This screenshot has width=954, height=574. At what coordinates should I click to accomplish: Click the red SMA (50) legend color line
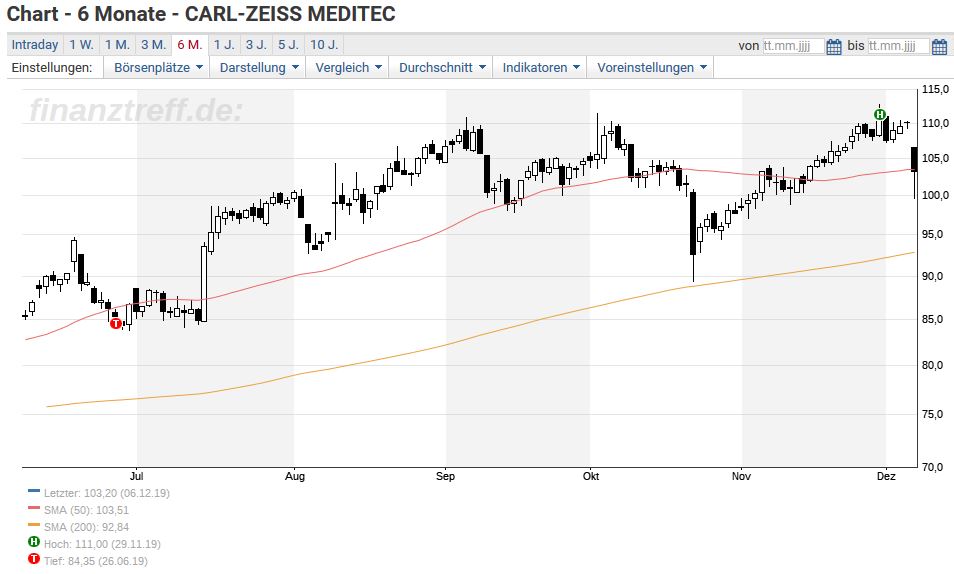[34, 508]
